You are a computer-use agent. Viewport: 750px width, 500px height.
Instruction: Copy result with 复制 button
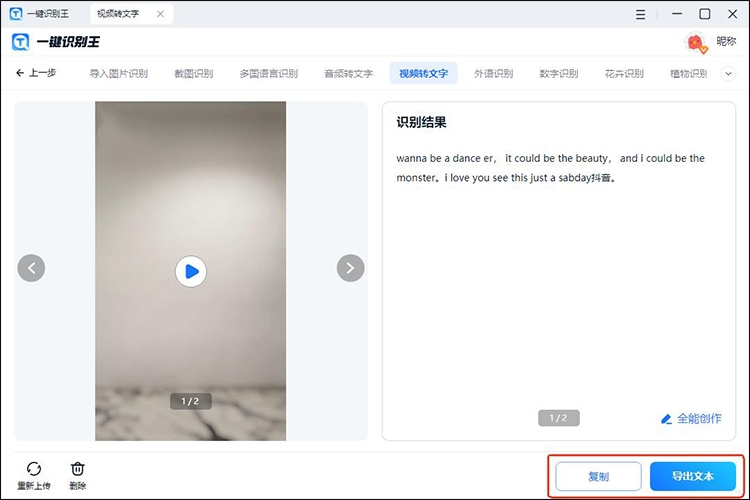pyautogui.click(x=598, y=476)
